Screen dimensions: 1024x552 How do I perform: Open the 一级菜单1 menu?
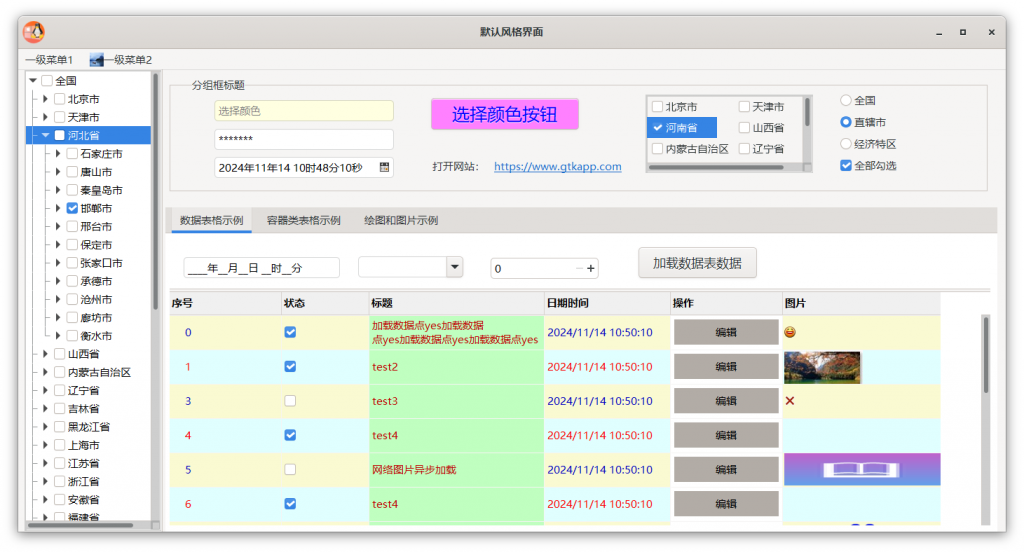click(x=48, y=60)
